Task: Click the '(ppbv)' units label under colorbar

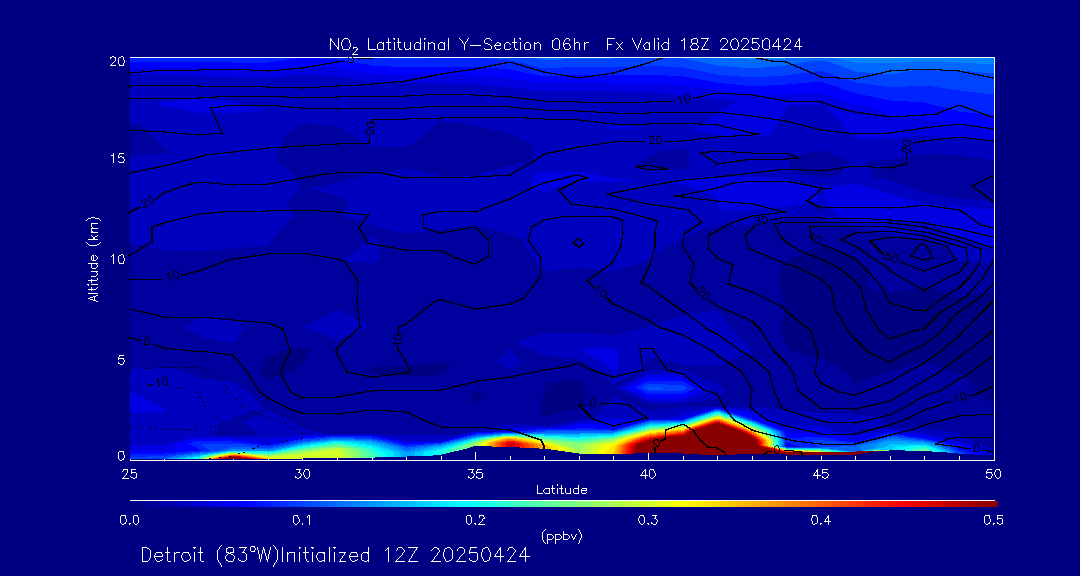Action: (561, 536)
